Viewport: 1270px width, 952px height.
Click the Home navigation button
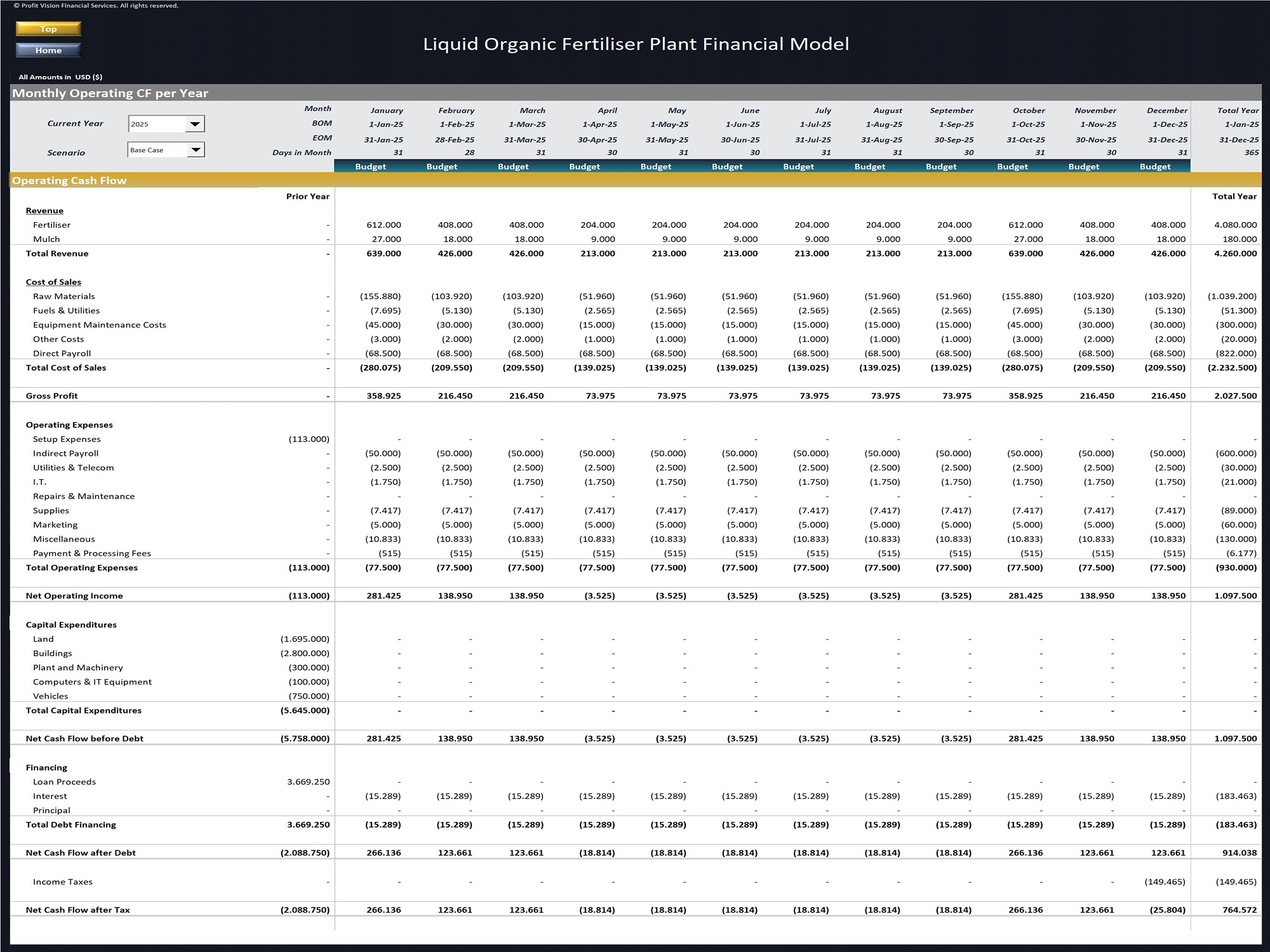[48, 50]
